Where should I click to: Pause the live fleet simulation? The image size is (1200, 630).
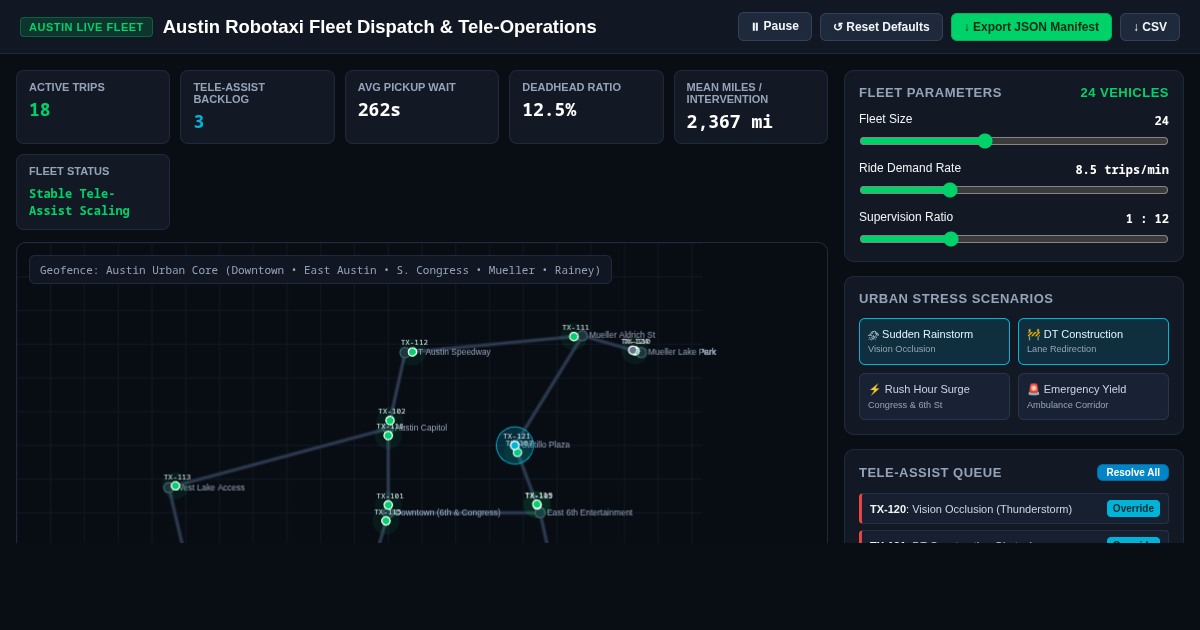pos(775,26)
